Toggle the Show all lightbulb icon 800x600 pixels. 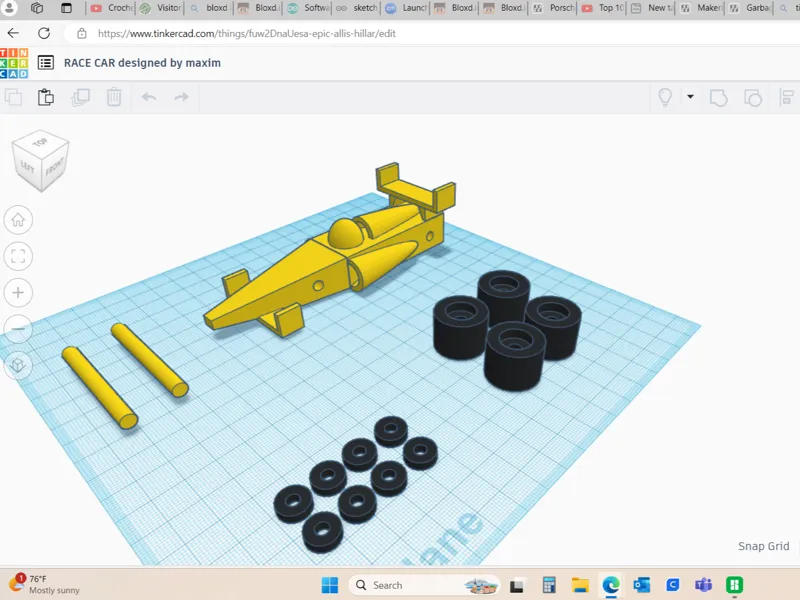665,97
